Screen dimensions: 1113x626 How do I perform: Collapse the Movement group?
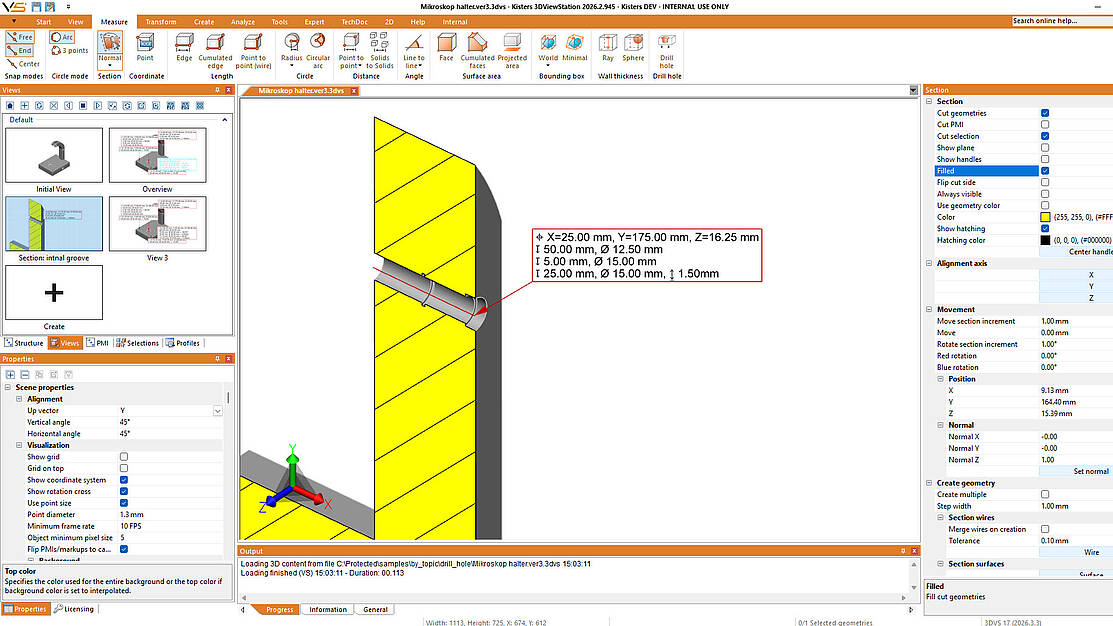(929, 309)
